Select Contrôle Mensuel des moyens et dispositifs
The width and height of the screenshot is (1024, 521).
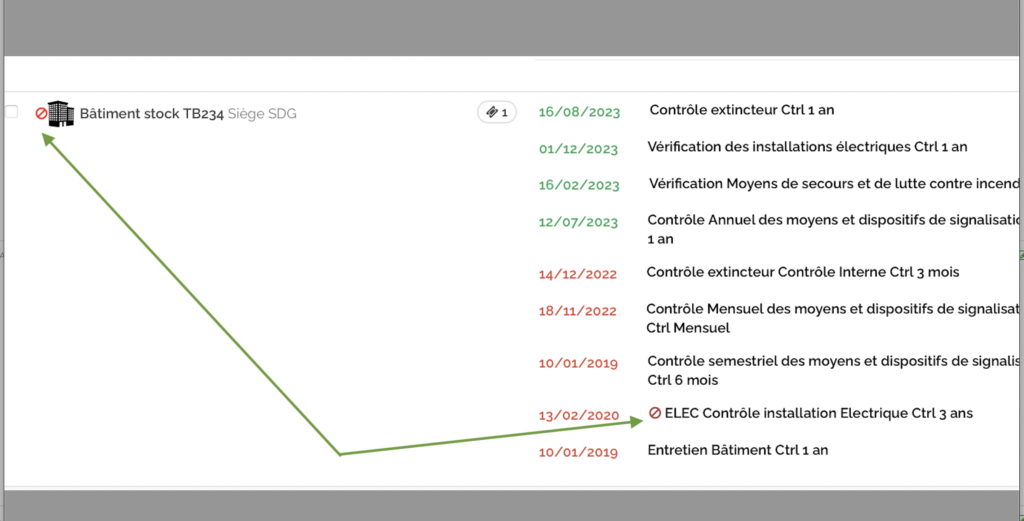coord(831,310)
